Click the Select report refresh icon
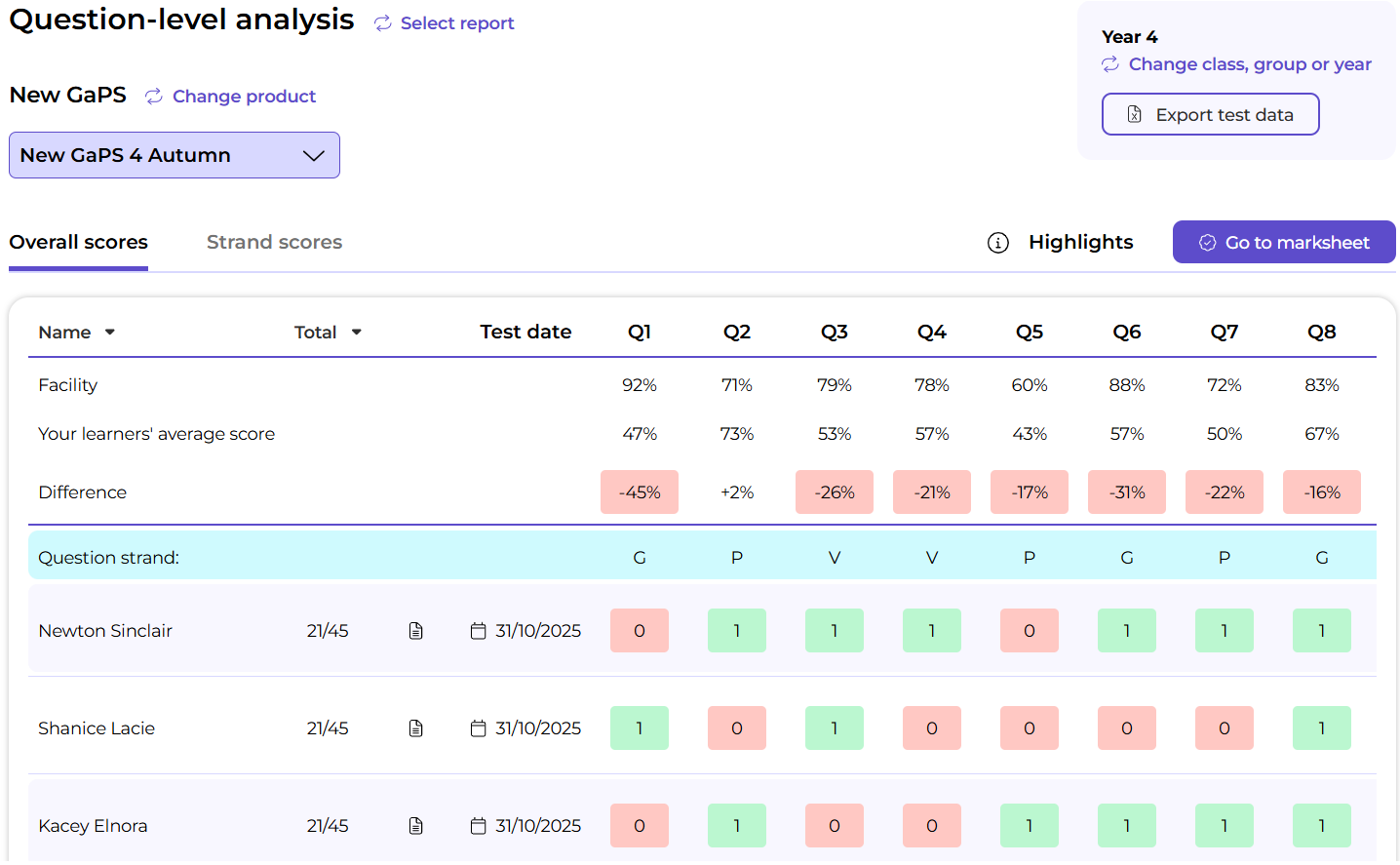 pyautogui.click(x=383, y=23)
